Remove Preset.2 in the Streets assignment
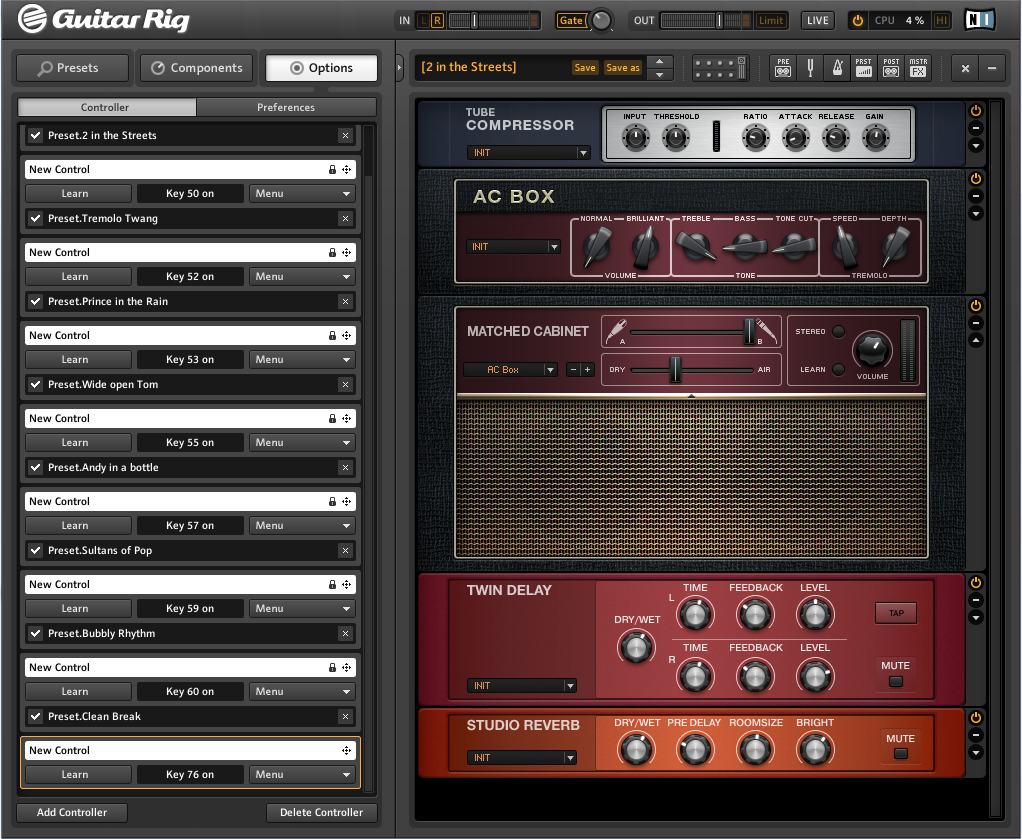Image resolution: width=1022 pixels, height=839 pixels. pos(345,136)
